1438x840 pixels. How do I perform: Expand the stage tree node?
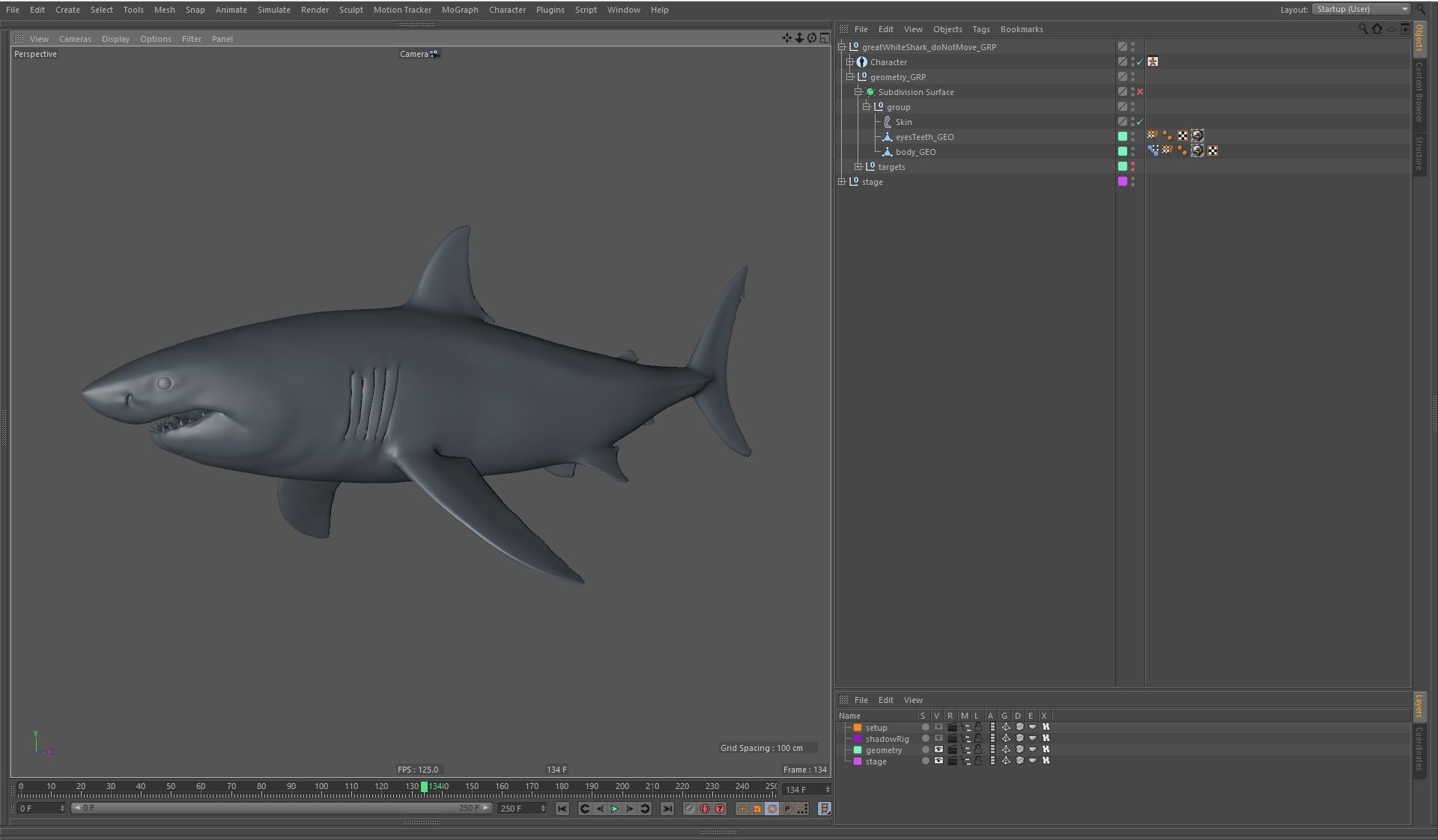pyautogui.click(x=842, y=181)
